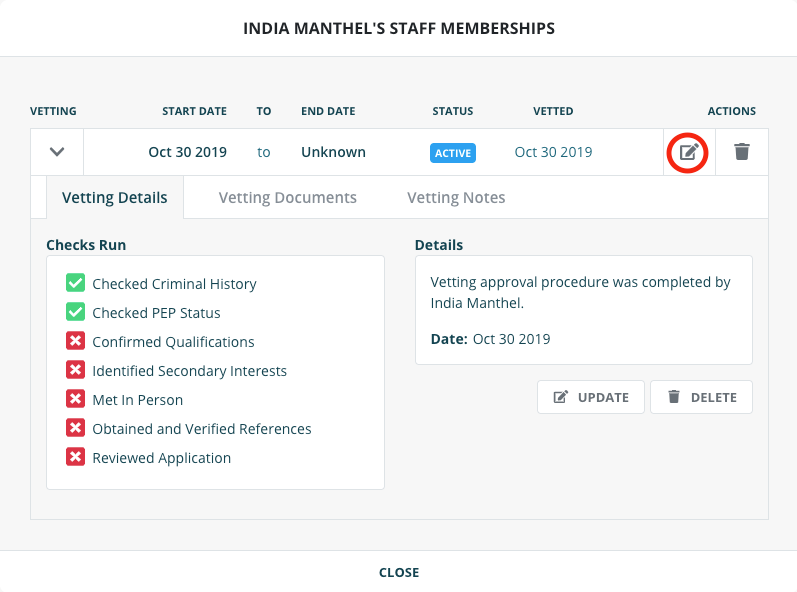797x592 pixels.
Task: Click the Reviewed Application X icon
Action: (75, 457)
